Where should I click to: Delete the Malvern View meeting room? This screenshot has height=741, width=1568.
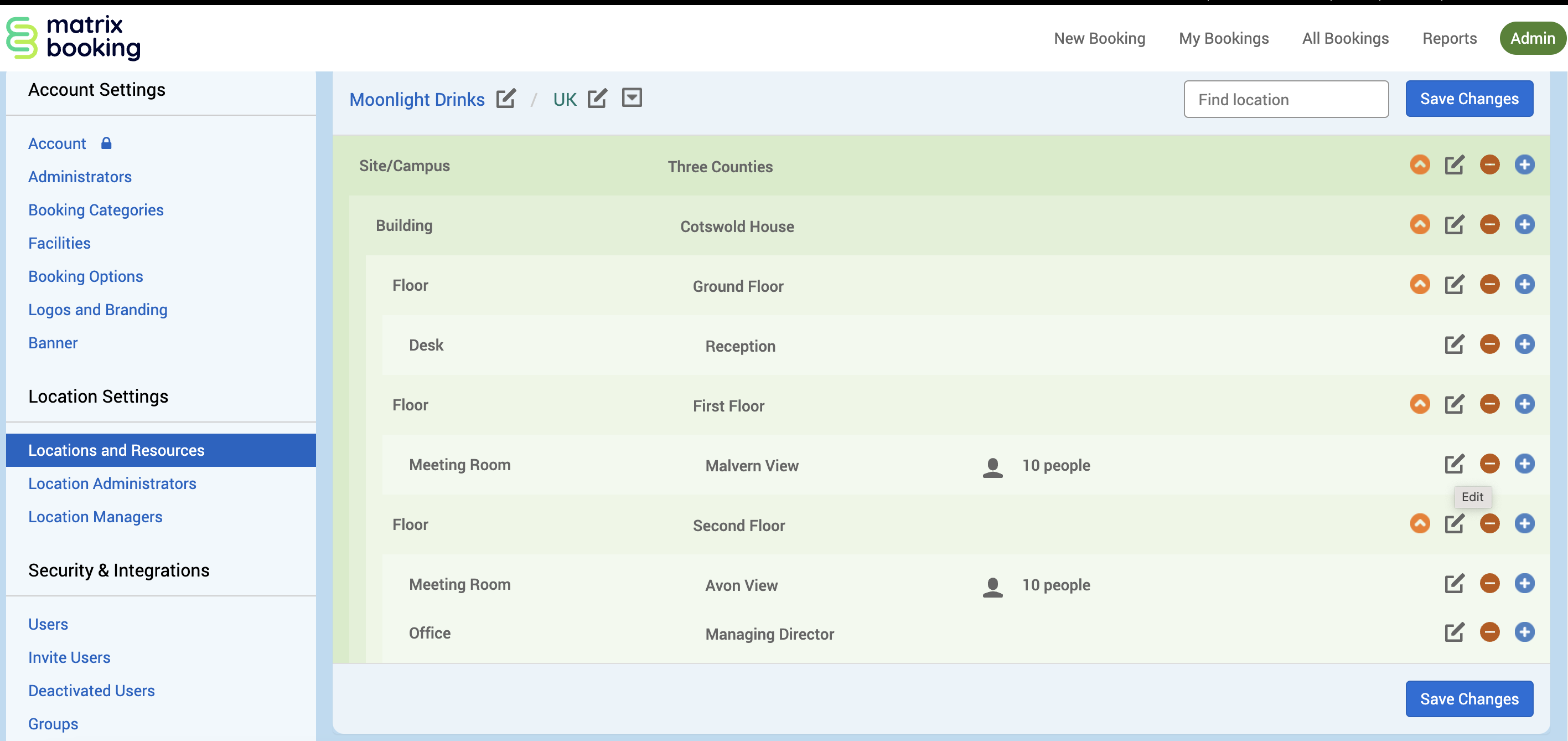tap(1489, 464)
